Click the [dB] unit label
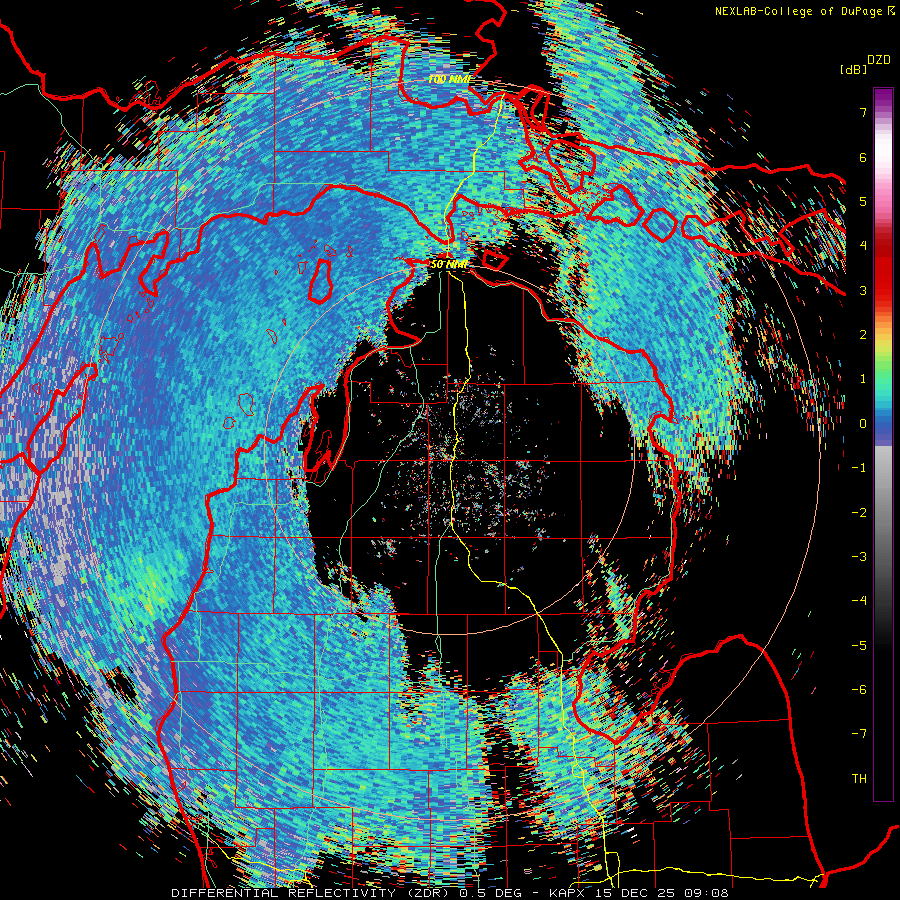The height and width of the screenshot is (900, 900). 853,69
